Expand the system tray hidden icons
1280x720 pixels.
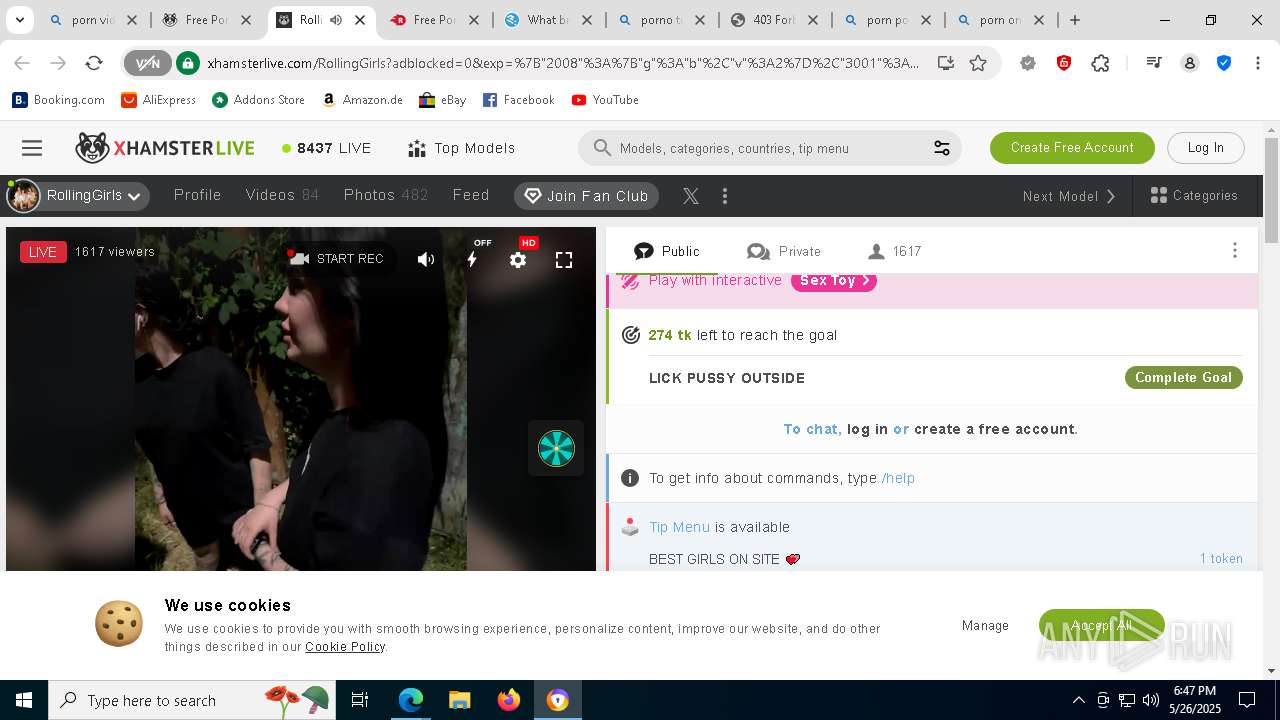[x=1078, y=700]
